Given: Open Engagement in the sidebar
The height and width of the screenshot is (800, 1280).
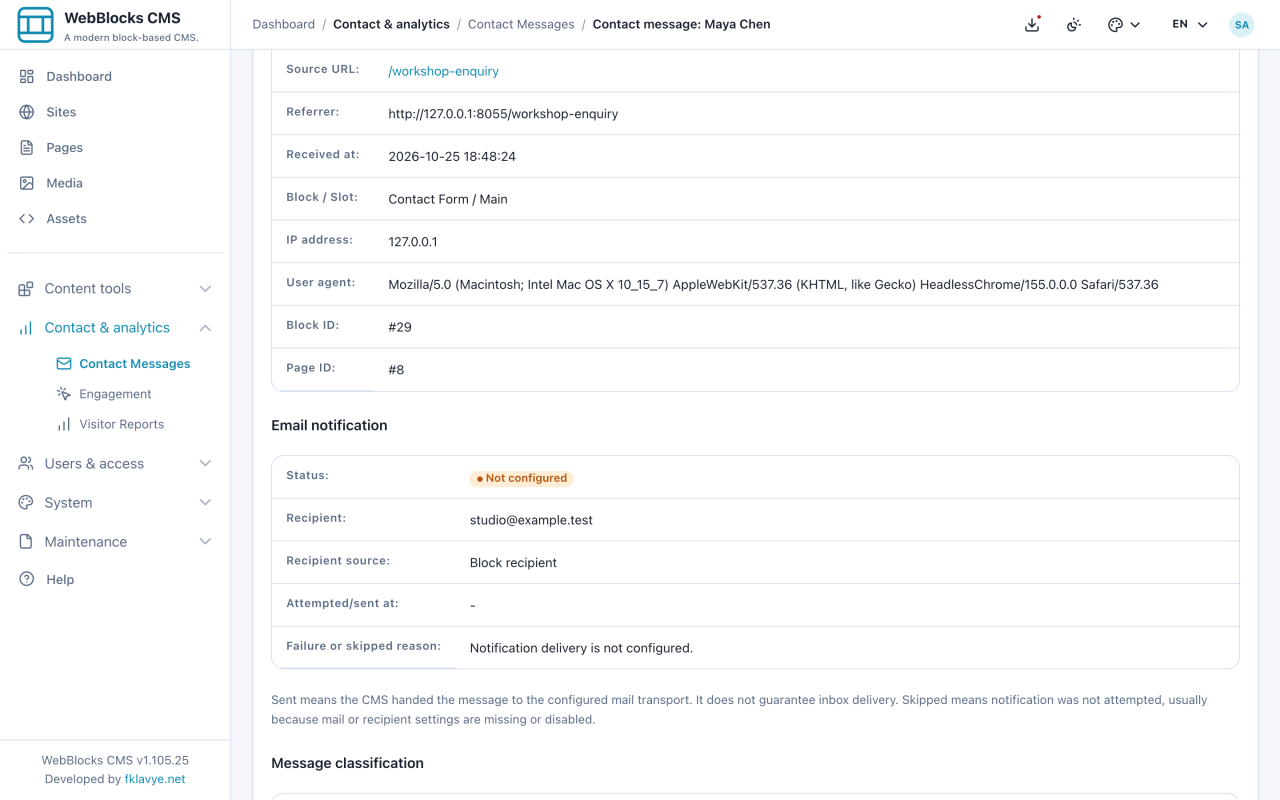Looking at the screenshot, I should click(x=115, y=394).
